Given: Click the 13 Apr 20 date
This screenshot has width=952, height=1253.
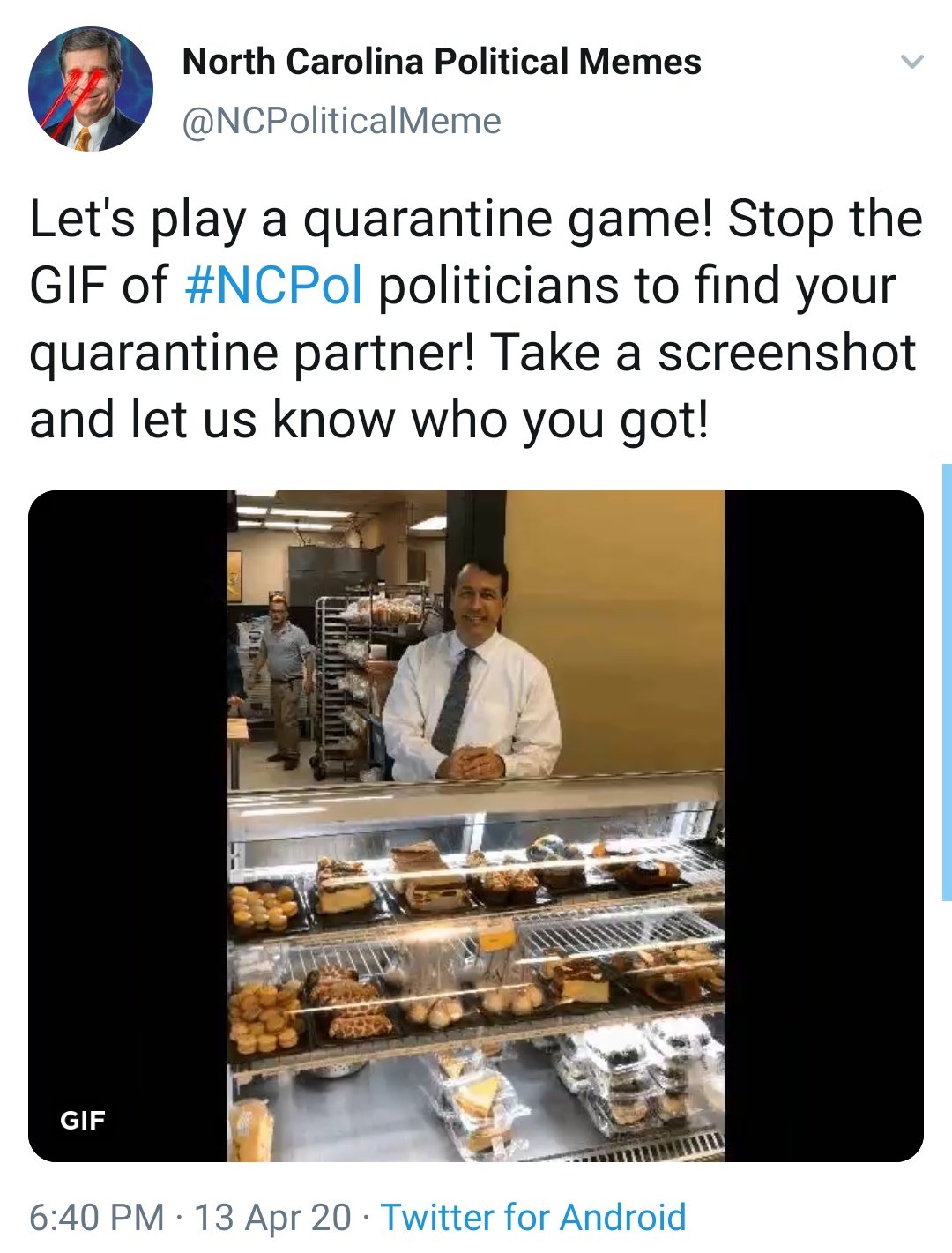Looking at the screenshot, I should pos(271,1218).
